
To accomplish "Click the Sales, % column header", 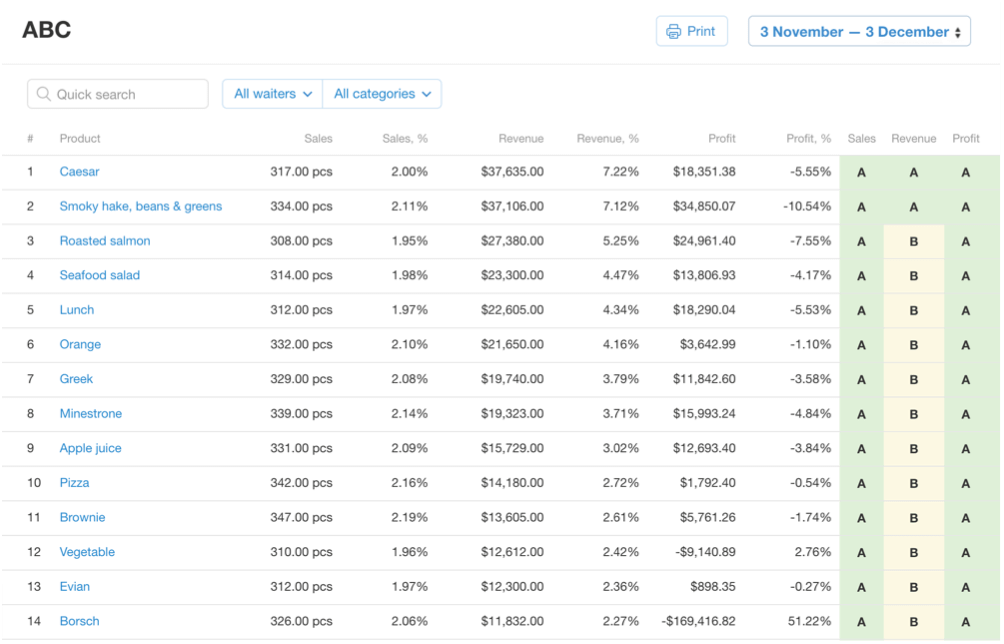I will point(404,139).
